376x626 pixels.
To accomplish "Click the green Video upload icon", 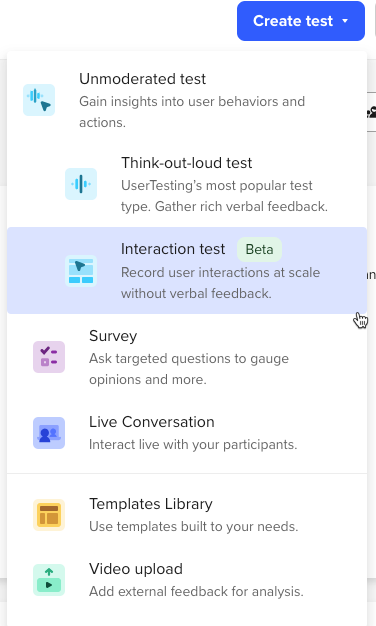I will pos(49,580).
